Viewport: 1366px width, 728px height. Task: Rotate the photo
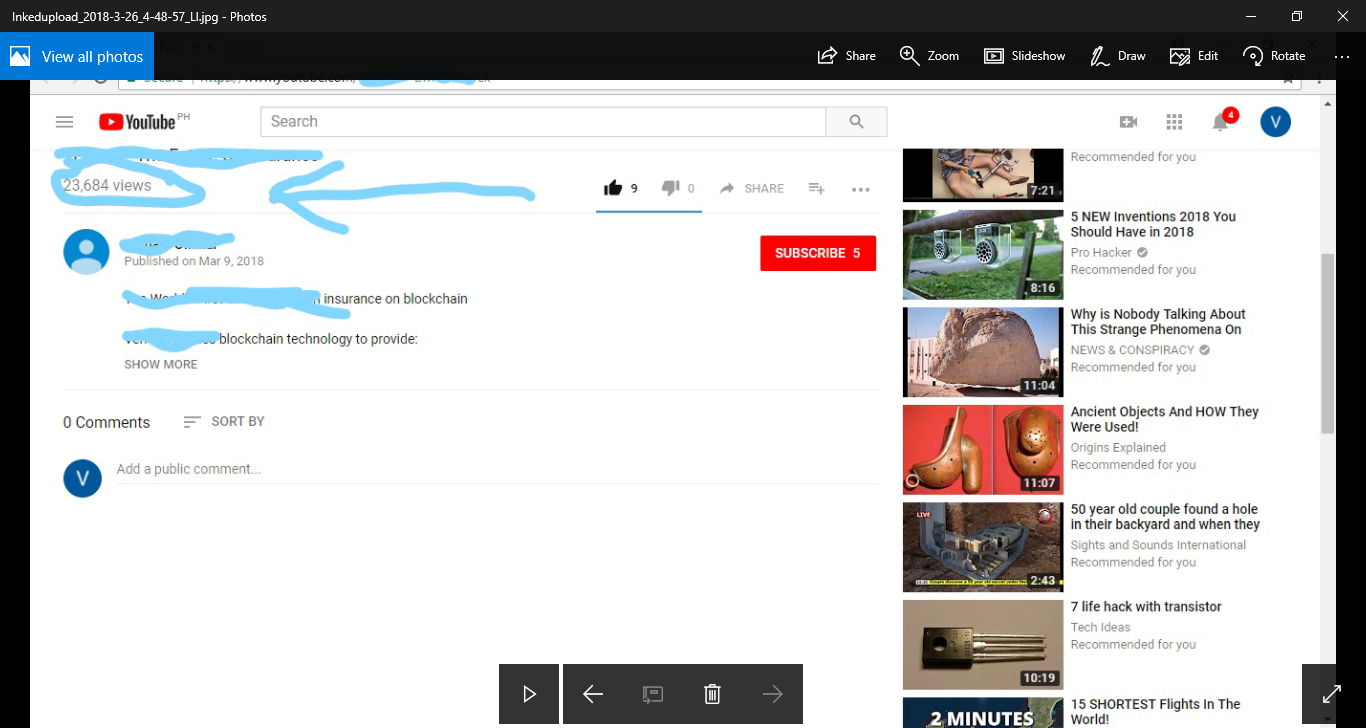tap(1274, 56)
